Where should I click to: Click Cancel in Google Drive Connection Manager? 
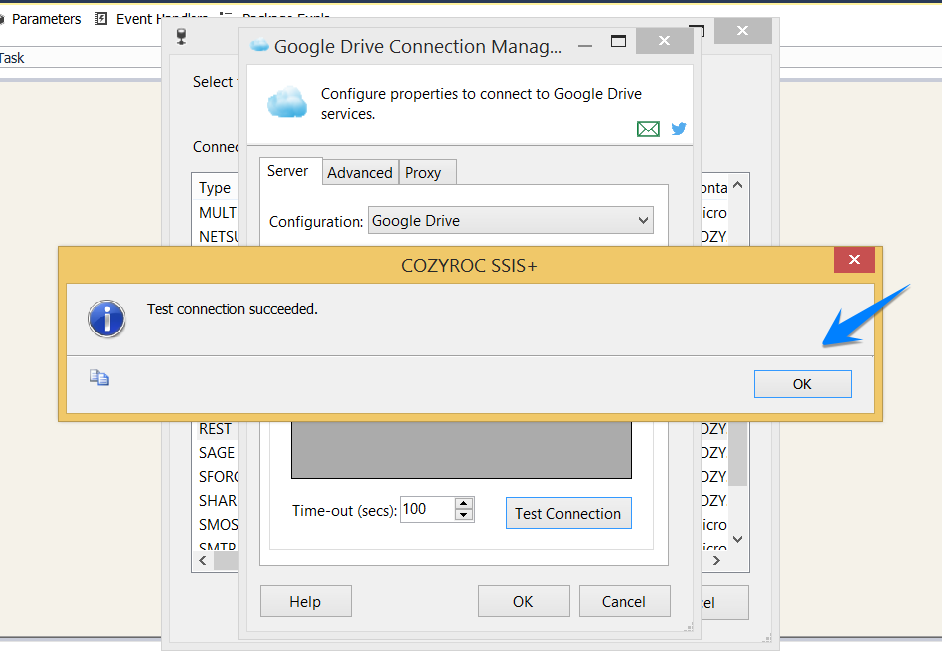[x=624, y=602]
